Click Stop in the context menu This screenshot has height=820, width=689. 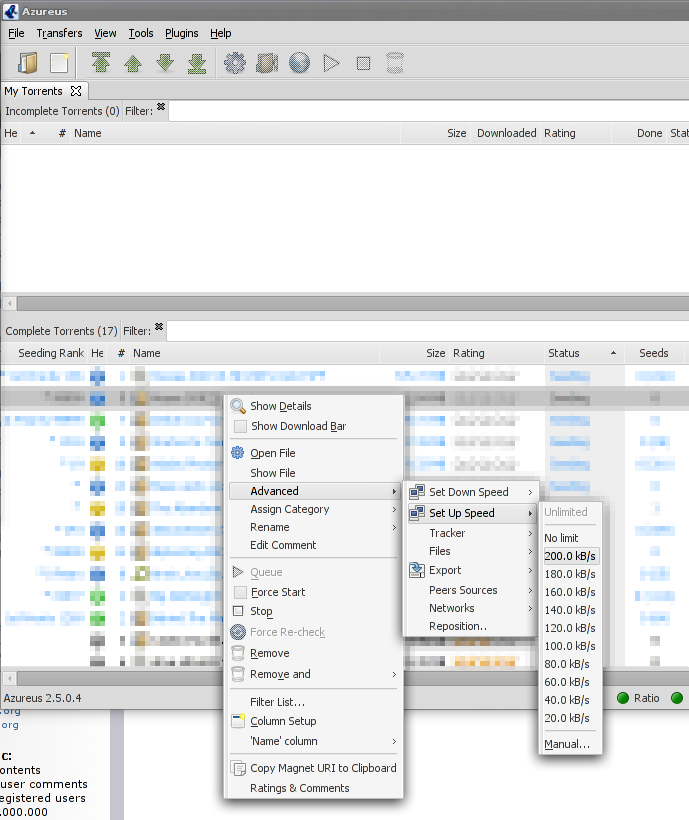[261, 611]
